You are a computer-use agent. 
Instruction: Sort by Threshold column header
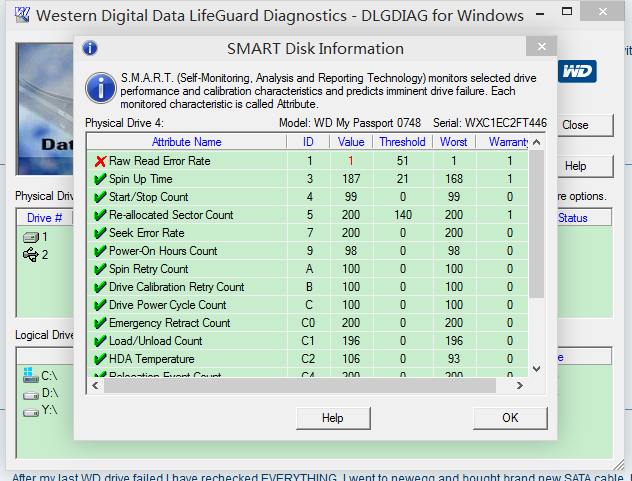[402, 142]
